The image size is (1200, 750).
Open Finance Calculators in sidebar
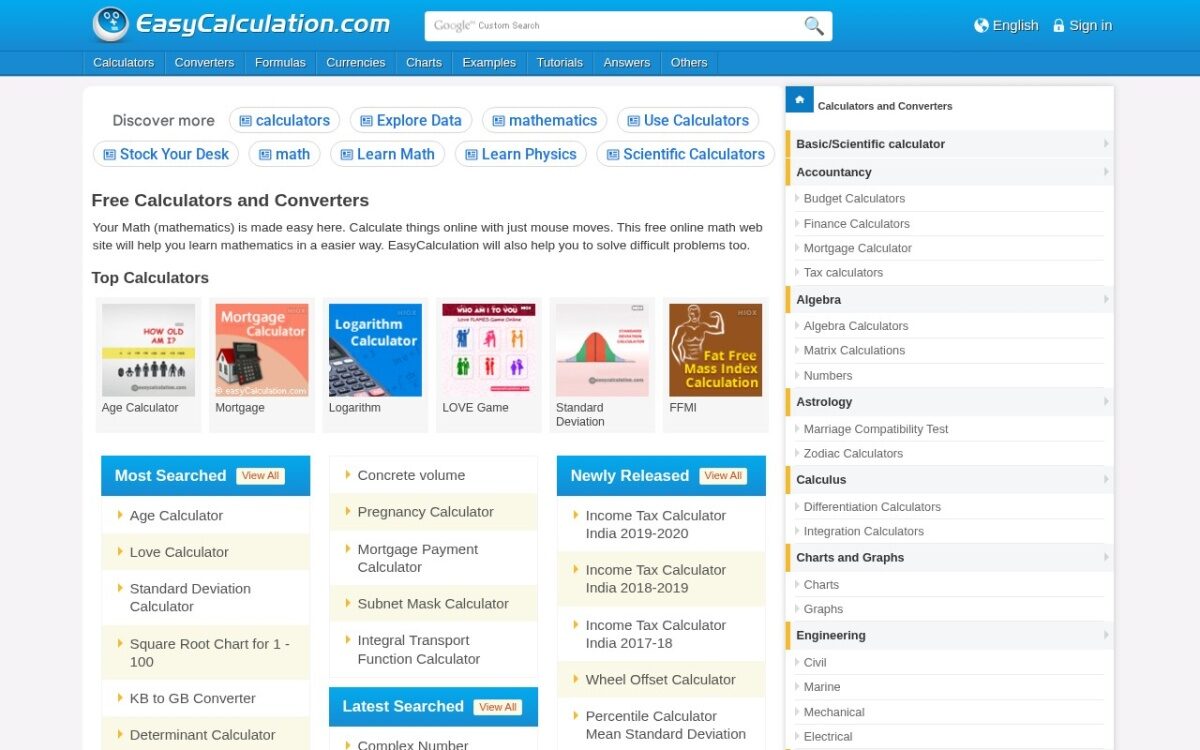pos(857,224)
